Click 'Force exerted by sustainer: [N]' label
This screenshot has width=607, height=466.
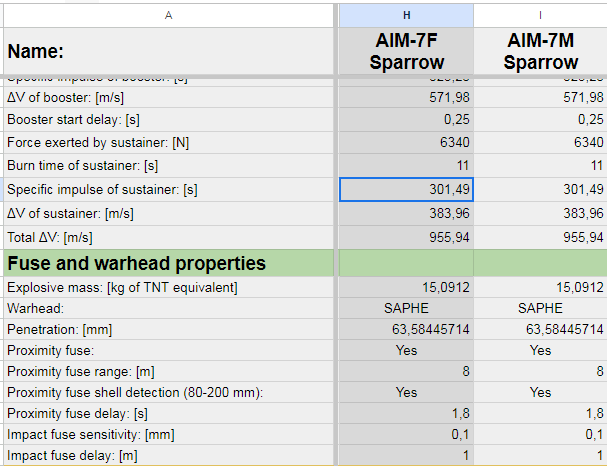98,142
